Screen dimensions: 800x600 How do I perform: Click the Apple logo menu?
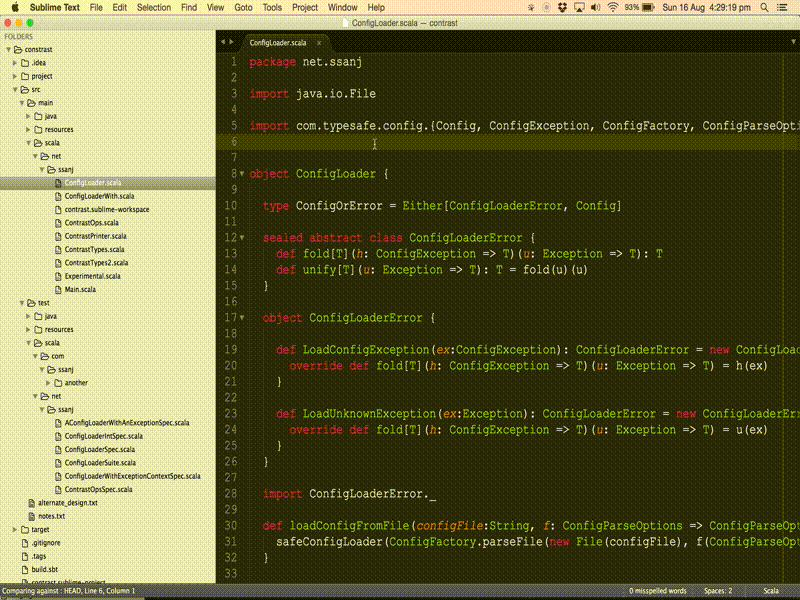point(14,7)
